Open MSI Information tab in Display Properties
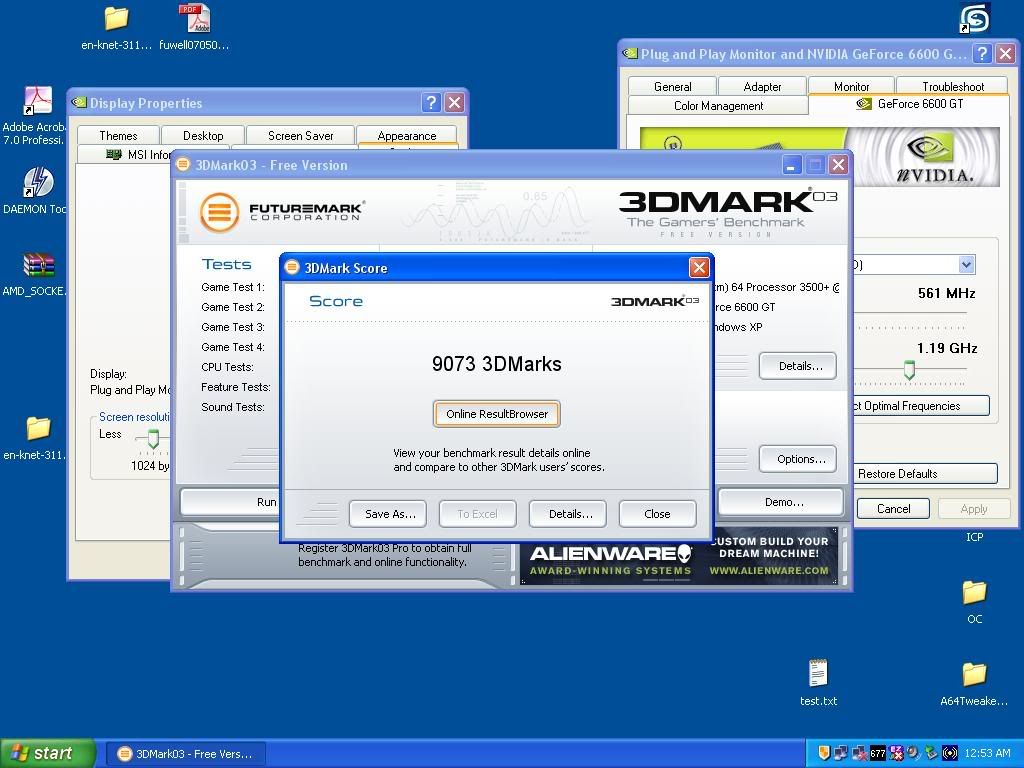The image size is (1024, 768). click(x=125, y=154)
